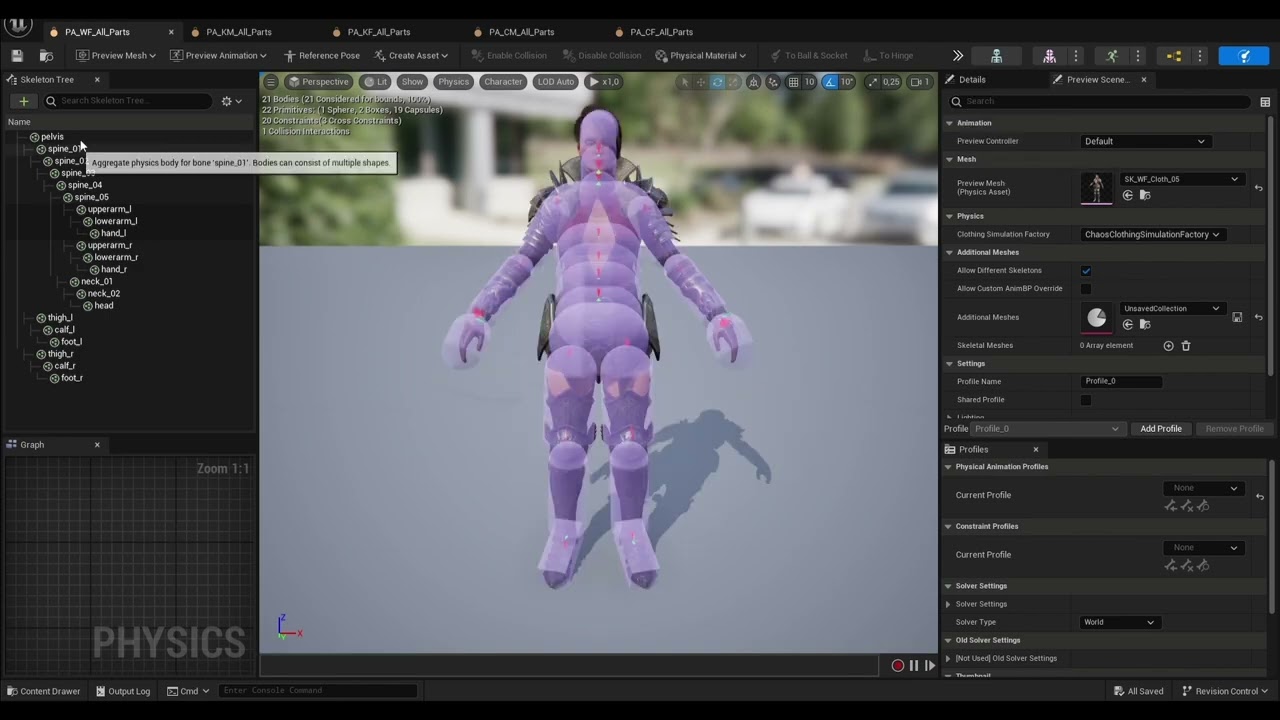Save the Additional Meshes collection icon
This screenshot has height=720, width=1280.
point(1237,317)
